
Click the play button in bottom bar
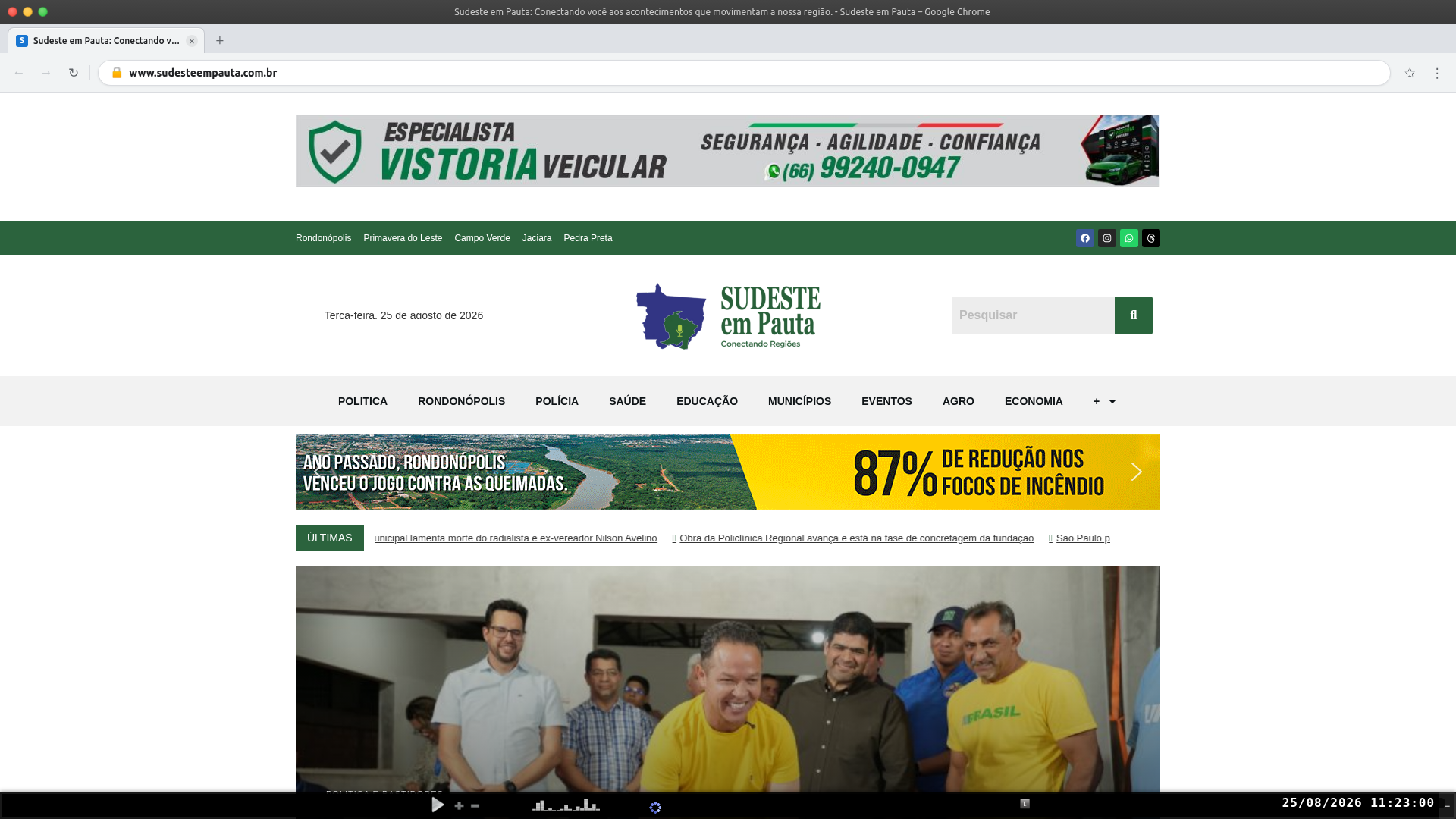coord(438,805)
